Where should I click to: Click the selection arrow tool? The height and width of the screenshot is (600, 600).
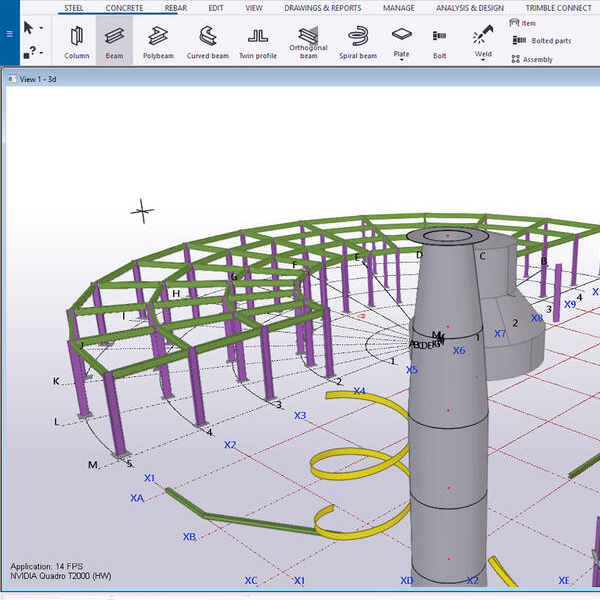point(28,28)
